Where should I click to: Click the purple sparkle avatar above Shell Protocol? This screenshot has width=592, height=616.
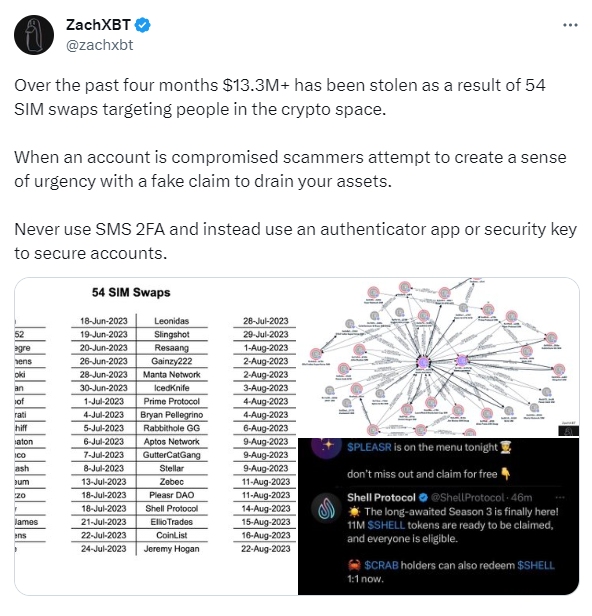(x=326, y=447)
